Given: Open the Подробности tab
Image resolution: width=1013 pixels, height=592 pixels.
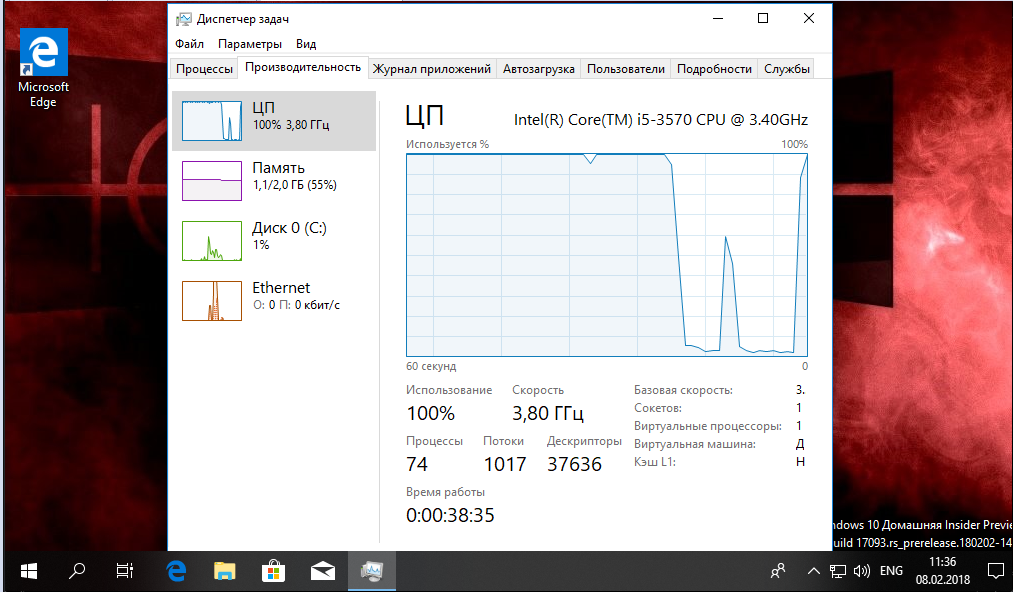Looking at the screenshot, I should (x=714, y=69).
